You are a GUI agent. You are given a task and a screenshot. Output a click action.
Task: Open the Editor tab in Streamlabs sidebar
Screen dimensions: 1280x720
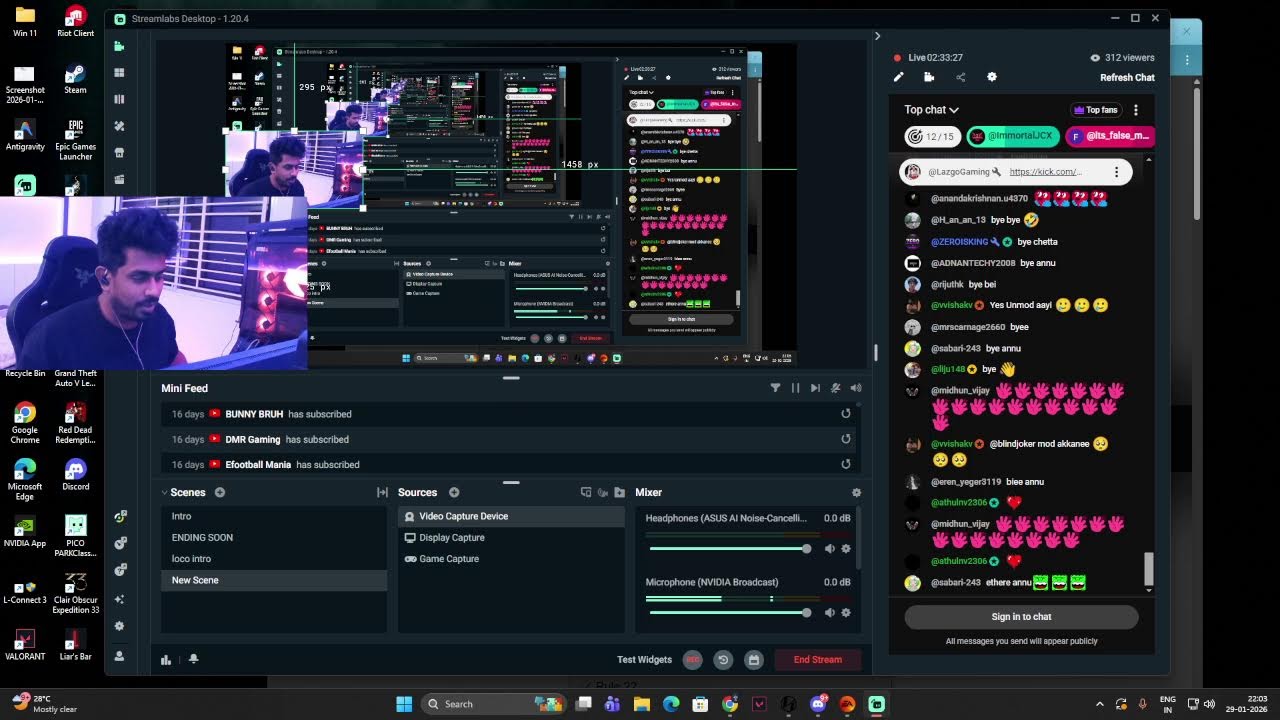click(x=119, y=46)
